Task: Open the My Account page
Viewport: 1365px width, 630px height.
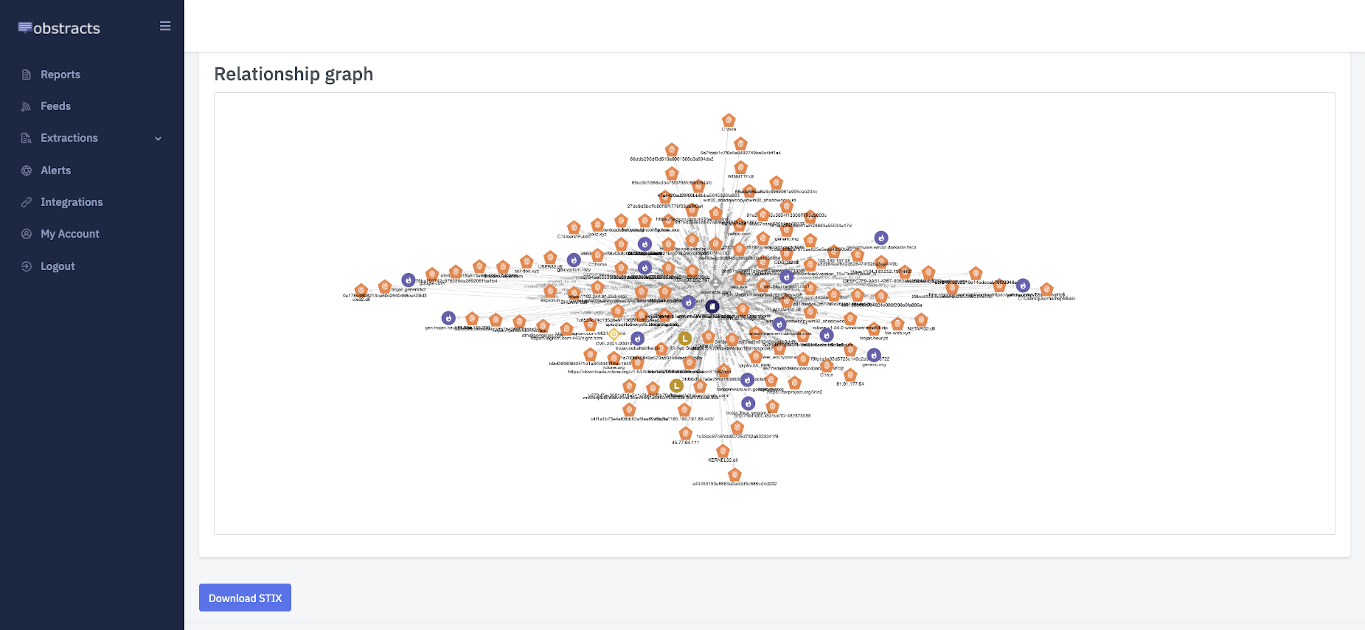Action: 70,234
